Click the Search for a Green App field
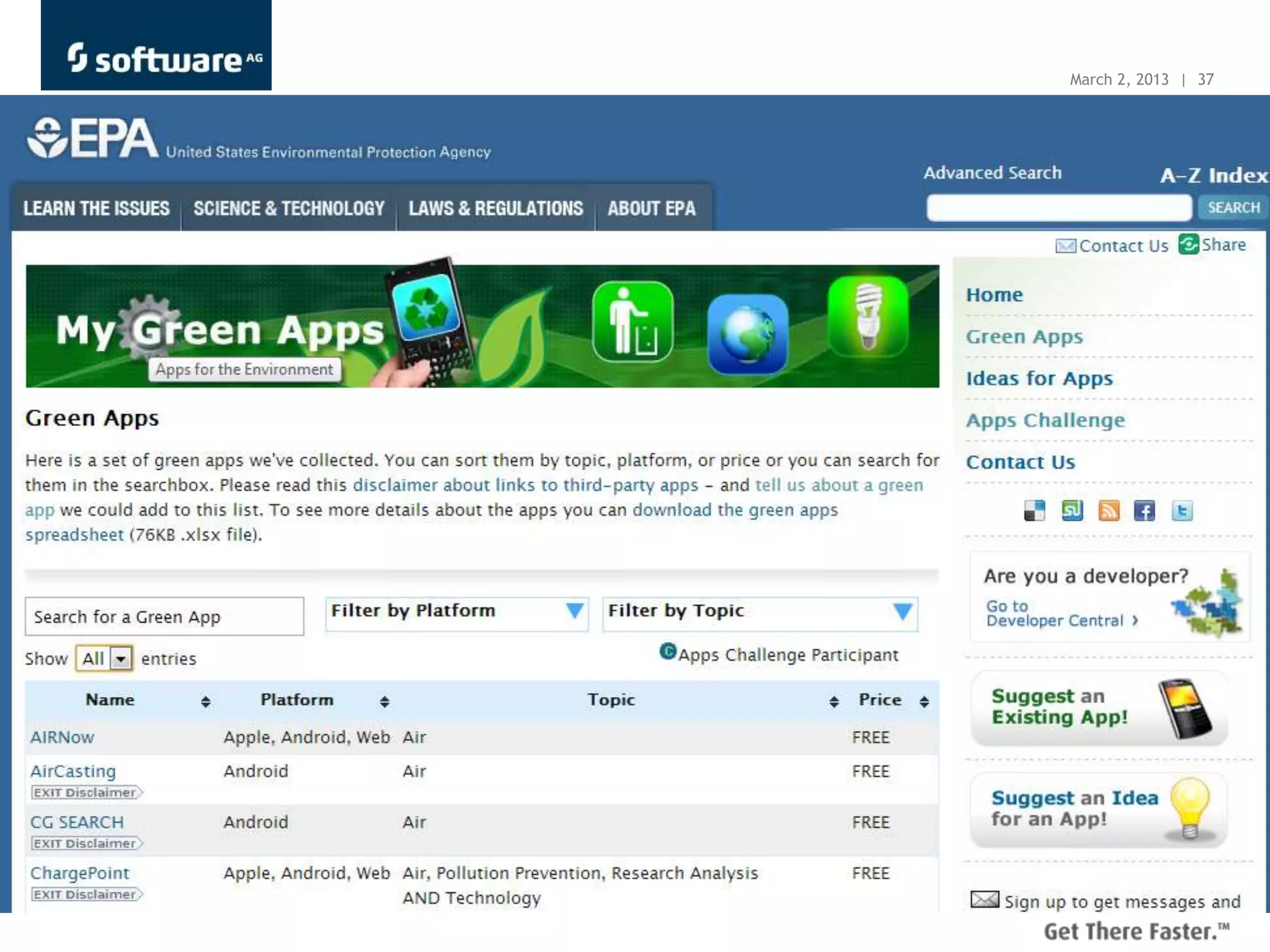Image resolution: width=1270 pixels, height=952 pixels. coord(164,617)
